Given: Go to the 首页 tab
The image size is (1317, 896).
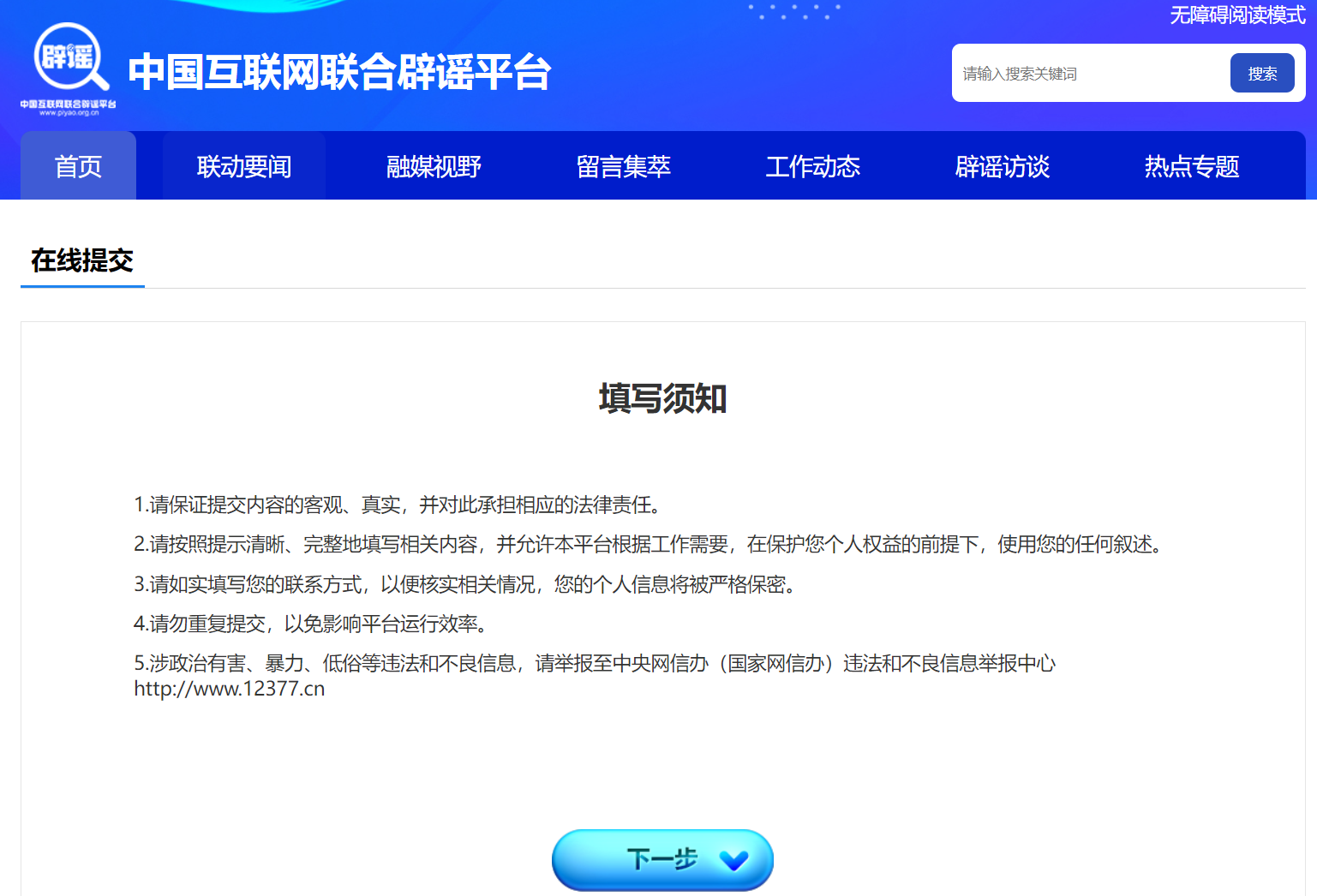Looking at the screenshot, I should click(78, 166).
